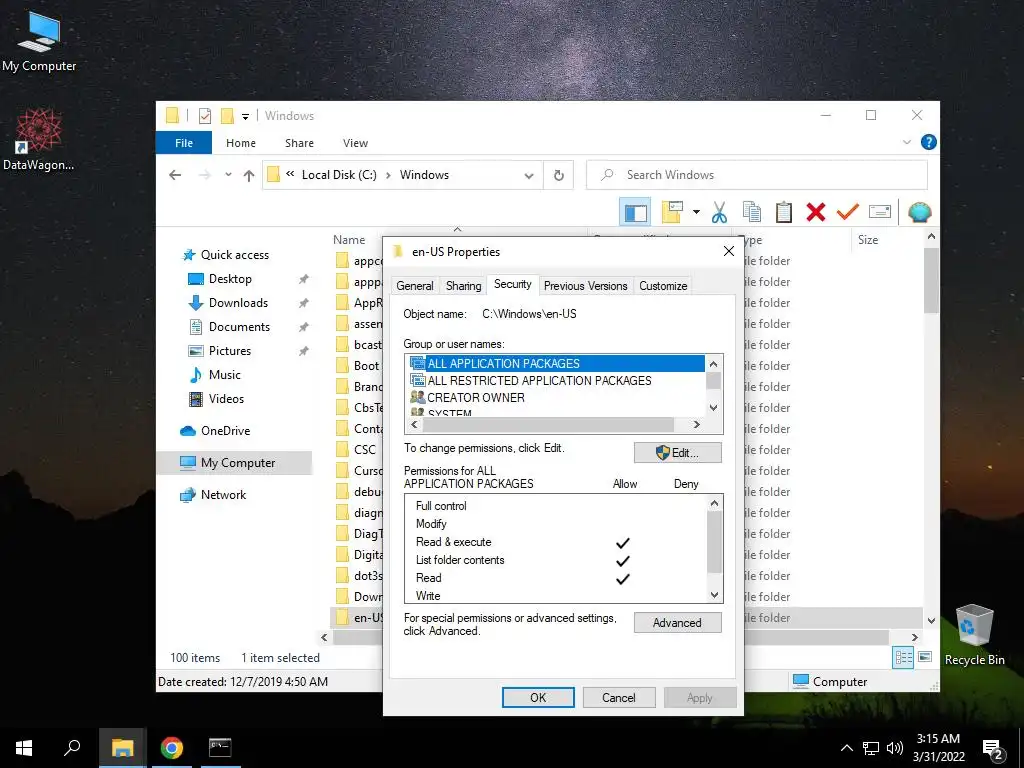Click Local Disk (C:) in breadcrumb
This screenshot has height=768, width=1024.
[339, 175]
